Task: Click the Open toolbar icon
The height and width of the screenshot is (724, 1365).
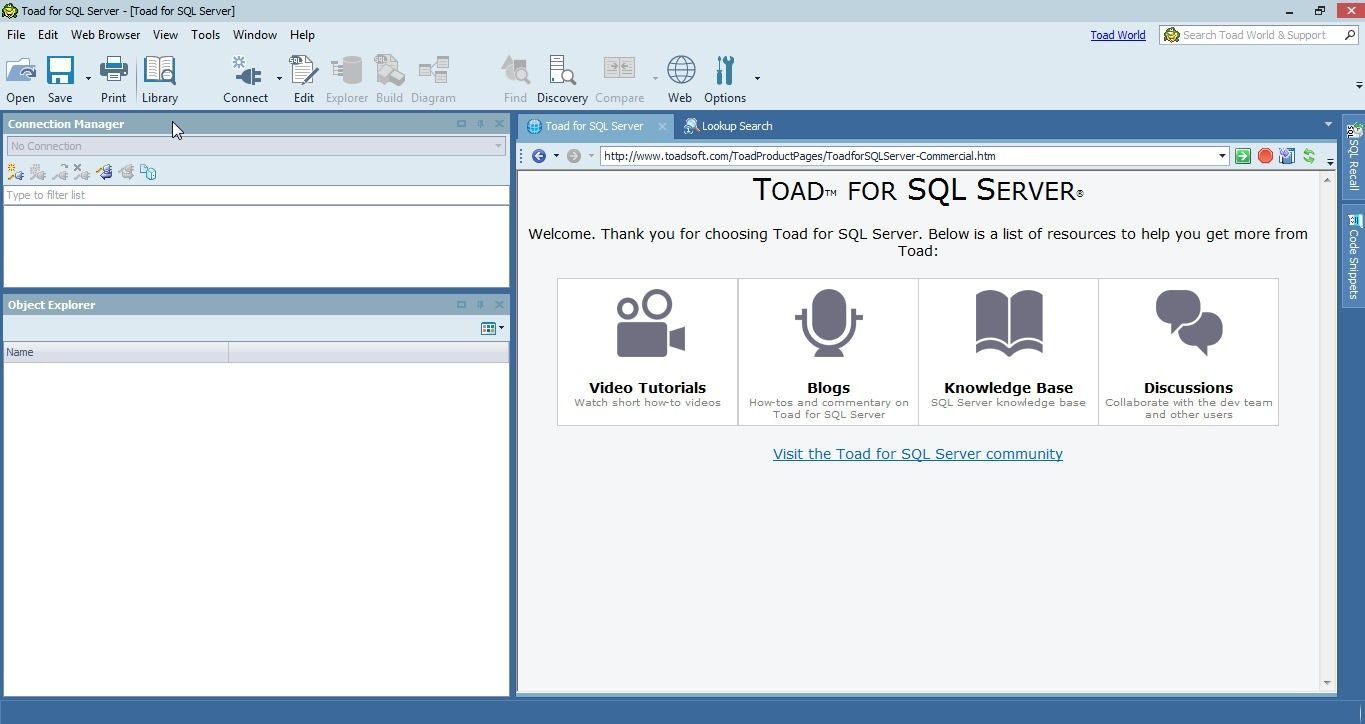Action: 21,72
